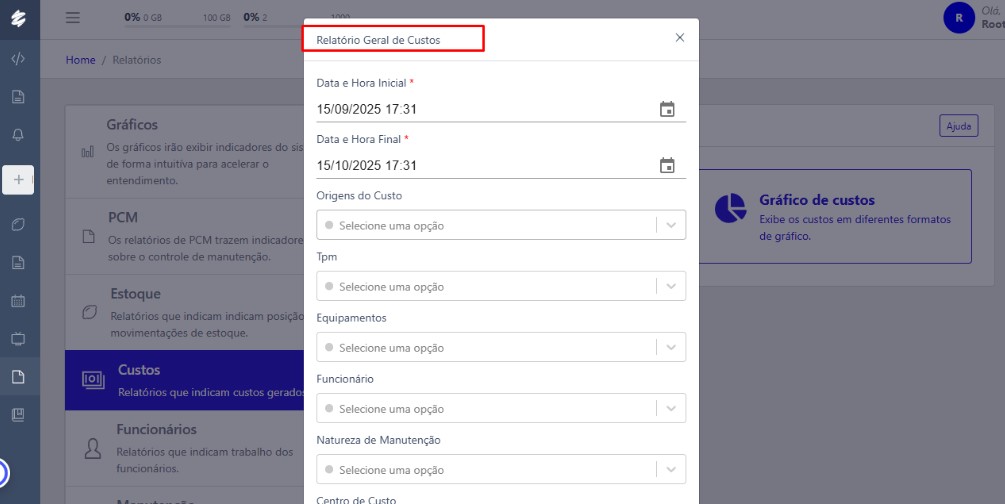Click the monitor screen icon in the sidebar
The height and width of the screenshot is (504, 1005).
pos(18,339)
